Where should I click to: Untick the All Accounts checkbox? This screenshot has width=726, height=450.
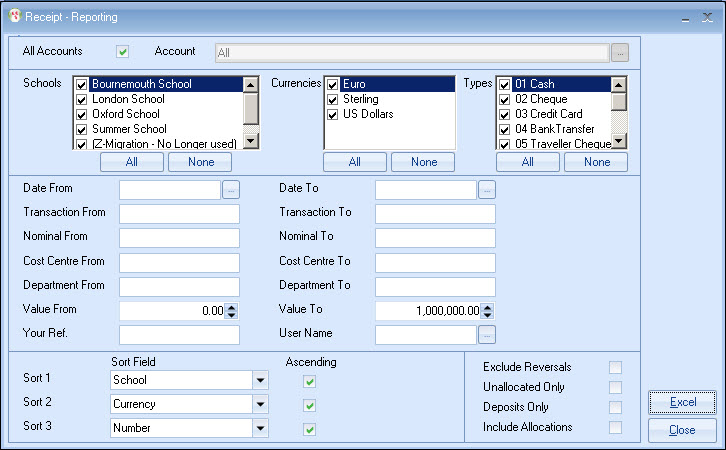tap(123, 52)
